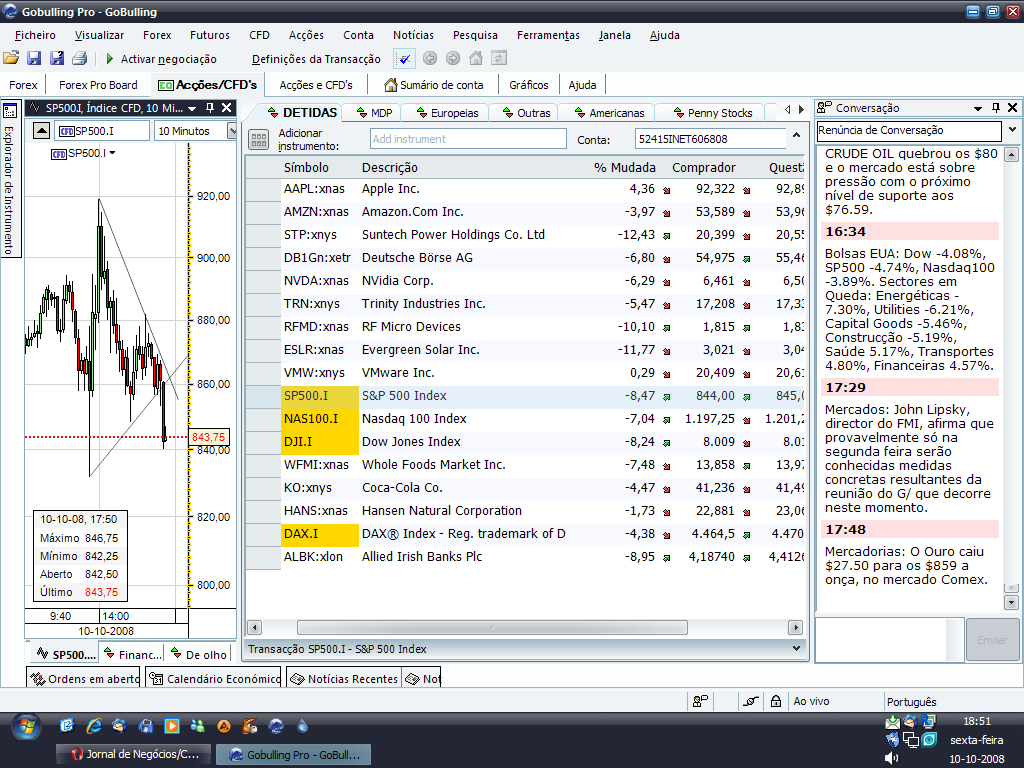
Task: Click the grid icon beside Adicionar instrumento
Action: 259,140
